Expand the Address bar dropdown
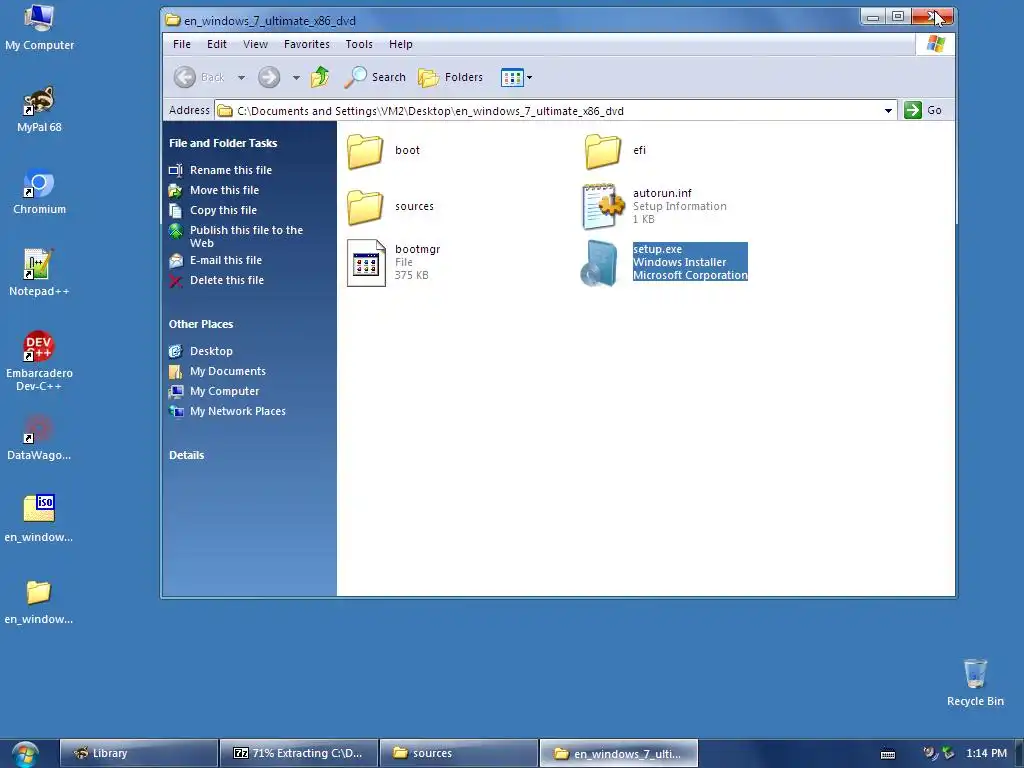This screenshot has width=1024, height=768. (888, 110)
